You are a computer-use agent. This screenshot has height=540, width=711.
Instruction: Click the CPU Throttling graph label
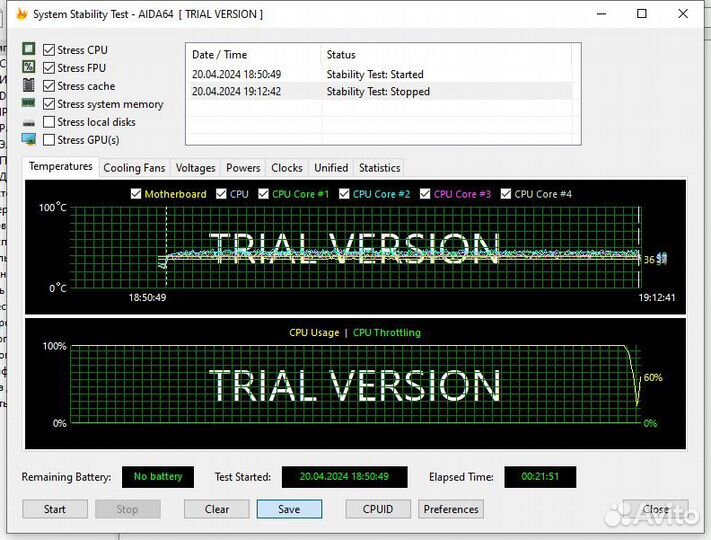point(387,333)
